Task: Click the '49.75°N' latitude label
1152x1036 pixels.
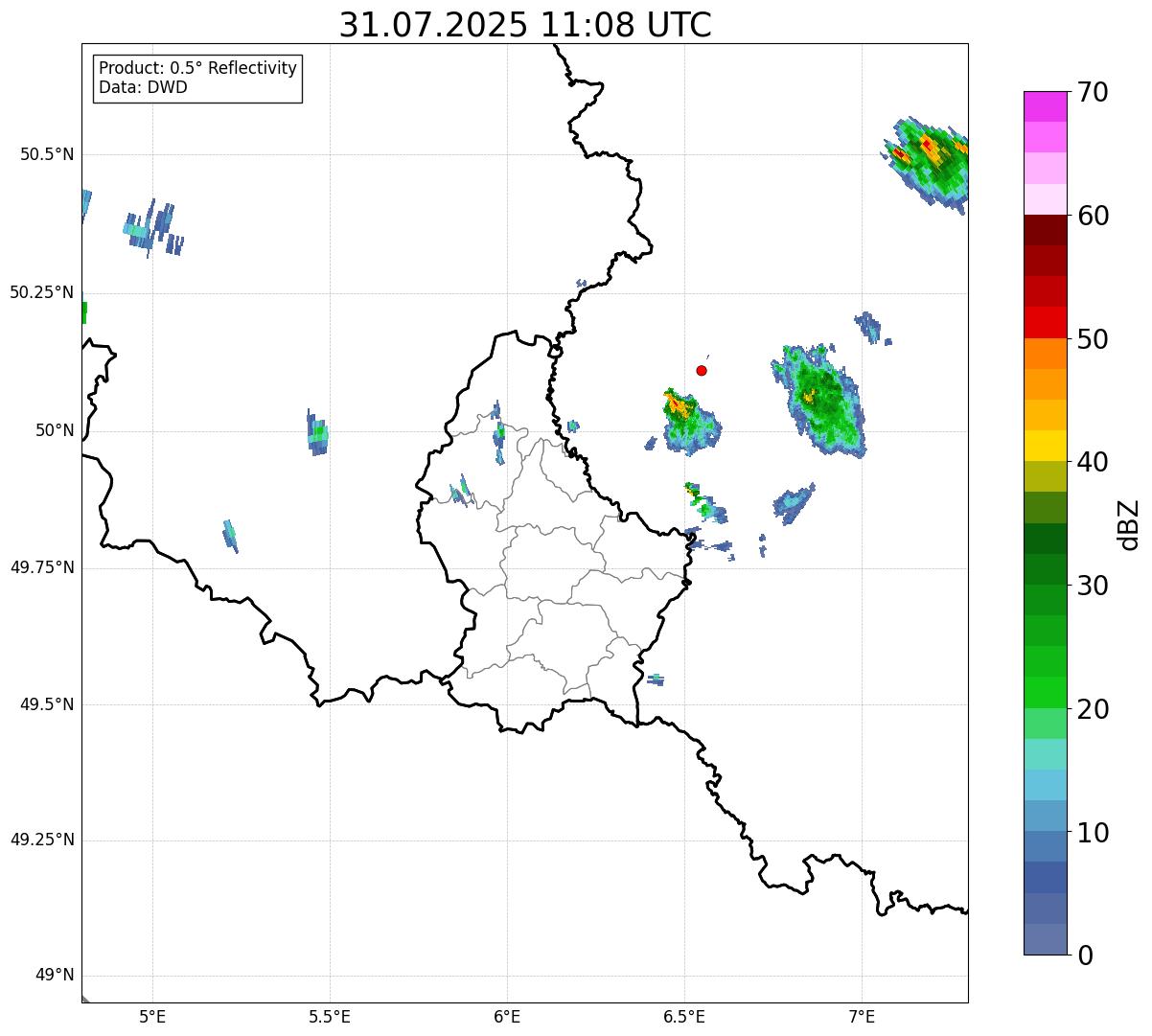Action: (x=41, y=567)
